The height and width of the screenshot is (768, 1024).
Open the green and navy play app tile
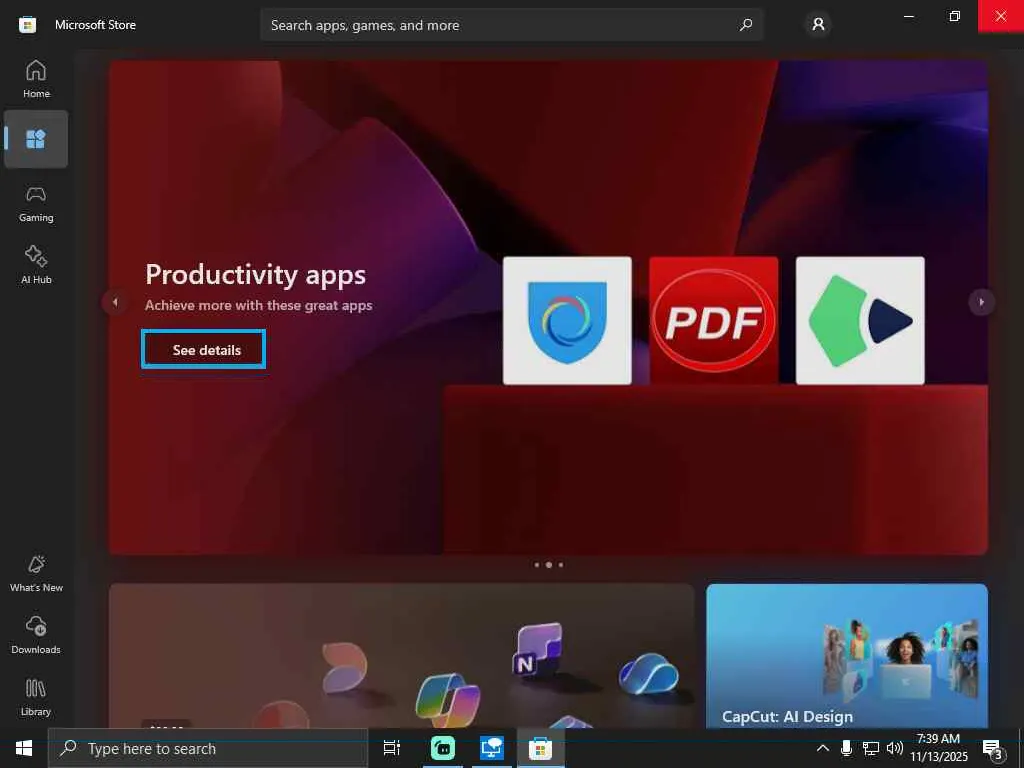pyautogui.click(x=859, y=321)
